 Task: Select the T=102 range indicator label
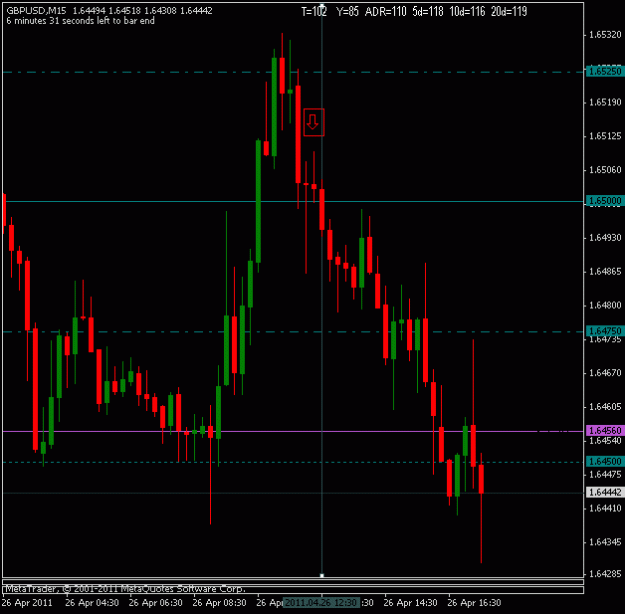314,12
